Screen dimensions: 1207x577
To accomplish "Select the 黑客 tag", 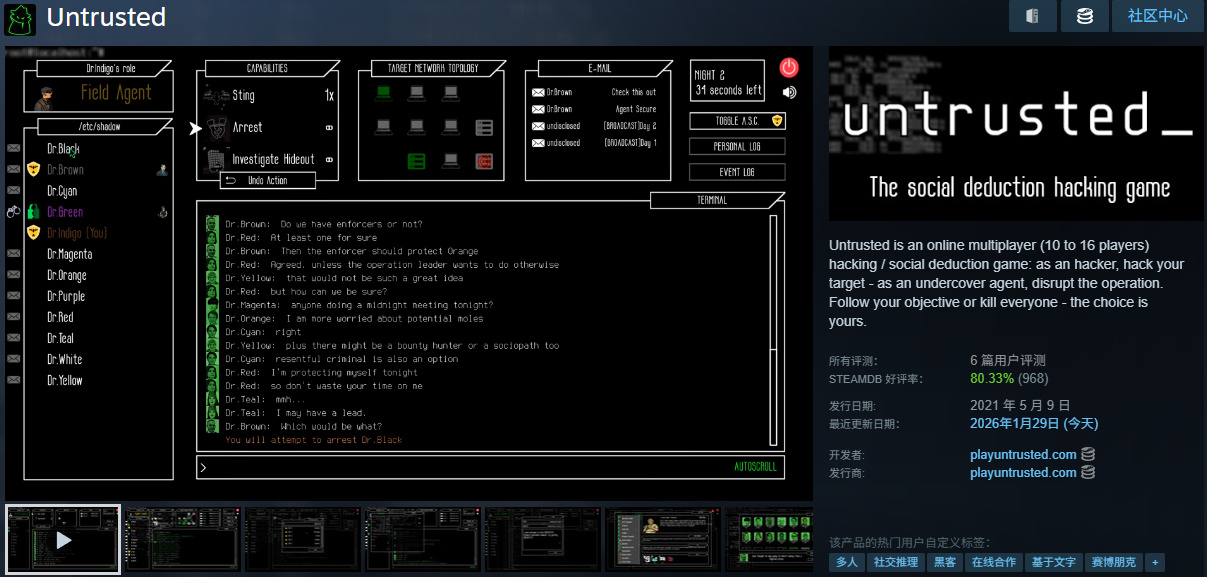I will click(945, 562).
